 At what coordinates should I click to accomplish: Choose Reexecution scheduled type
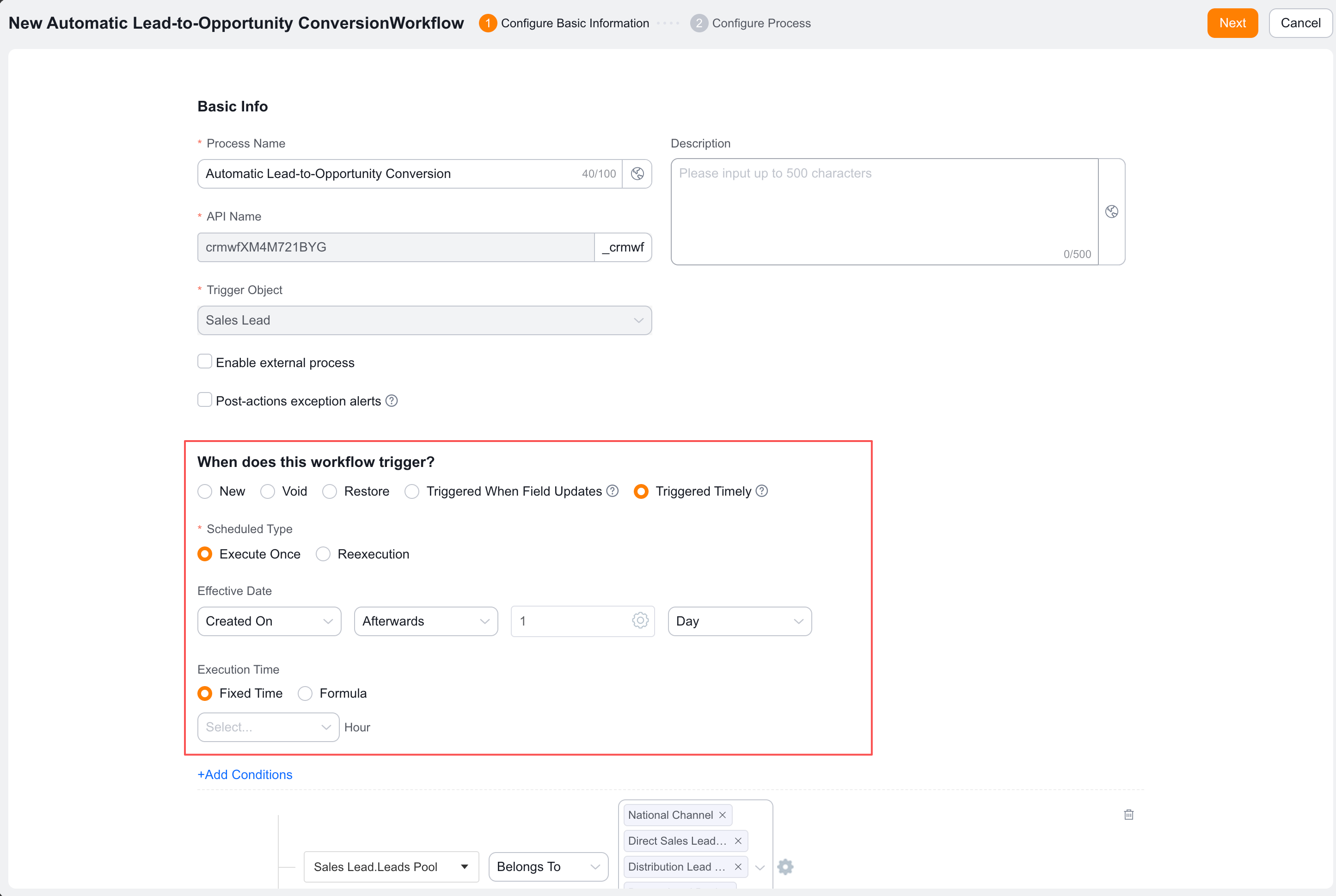point(323,554)
